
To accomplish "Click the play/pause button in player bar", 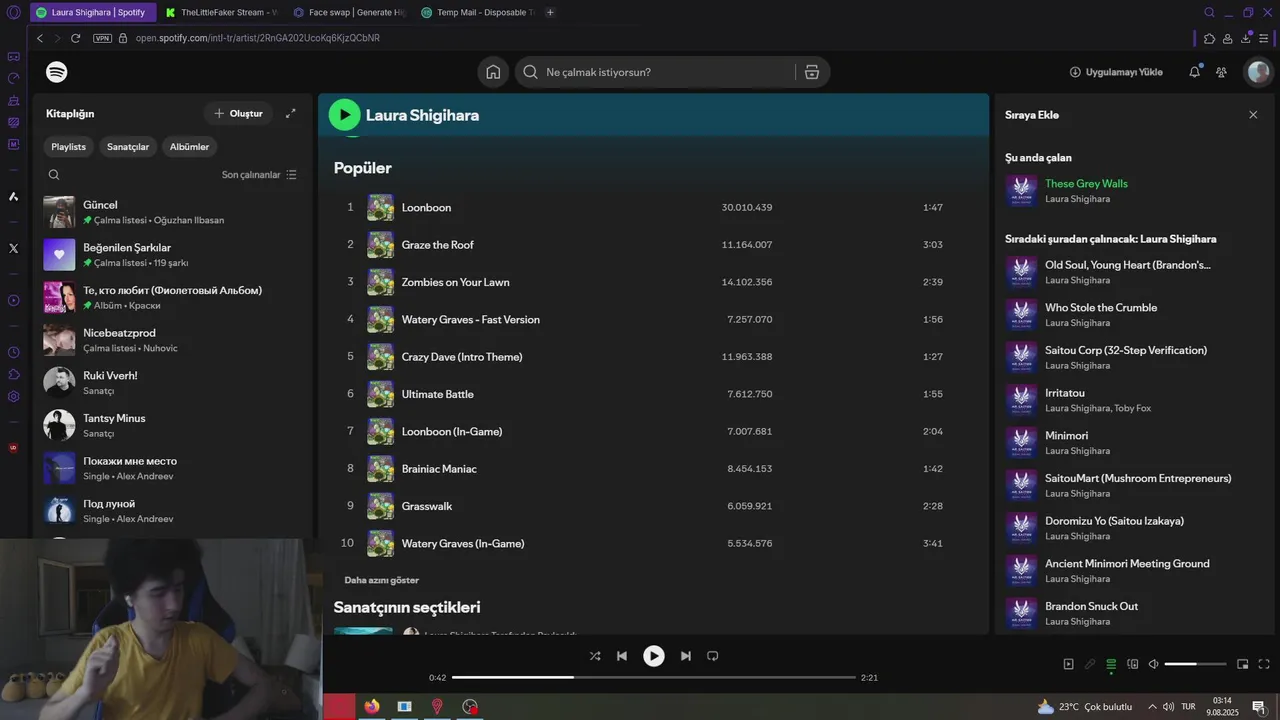I will 653,656.
